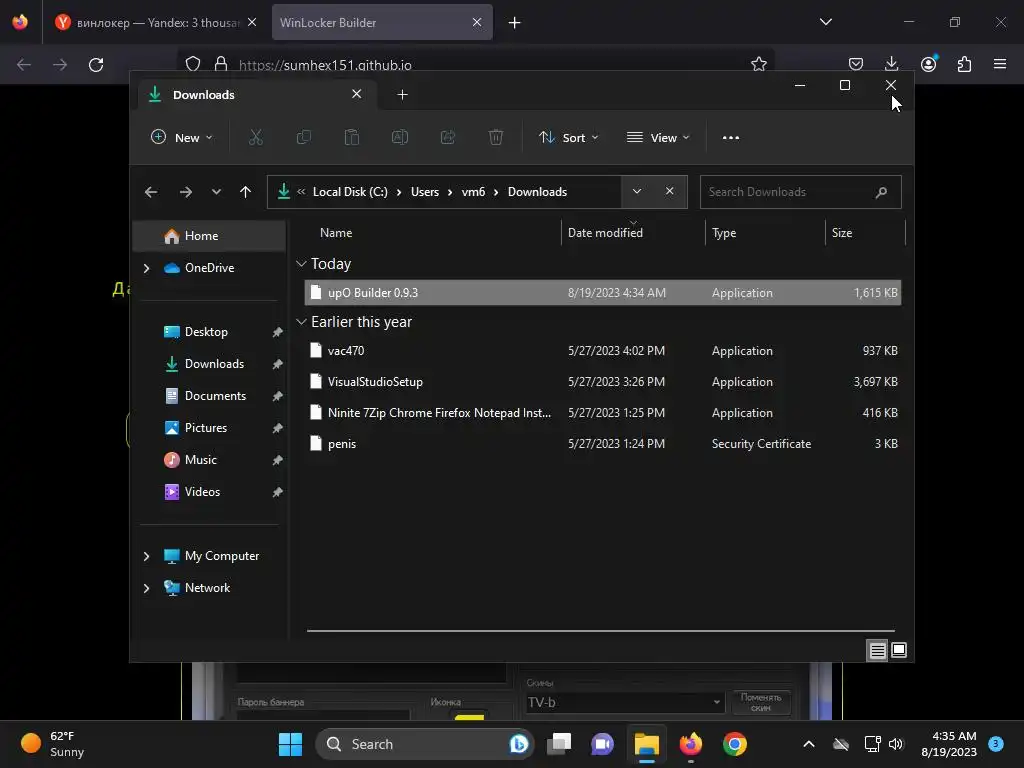This screenshot has height=768, width=1024.
Task: Open Firefox downloads panel arrow icon
Action: click(891, 64)
